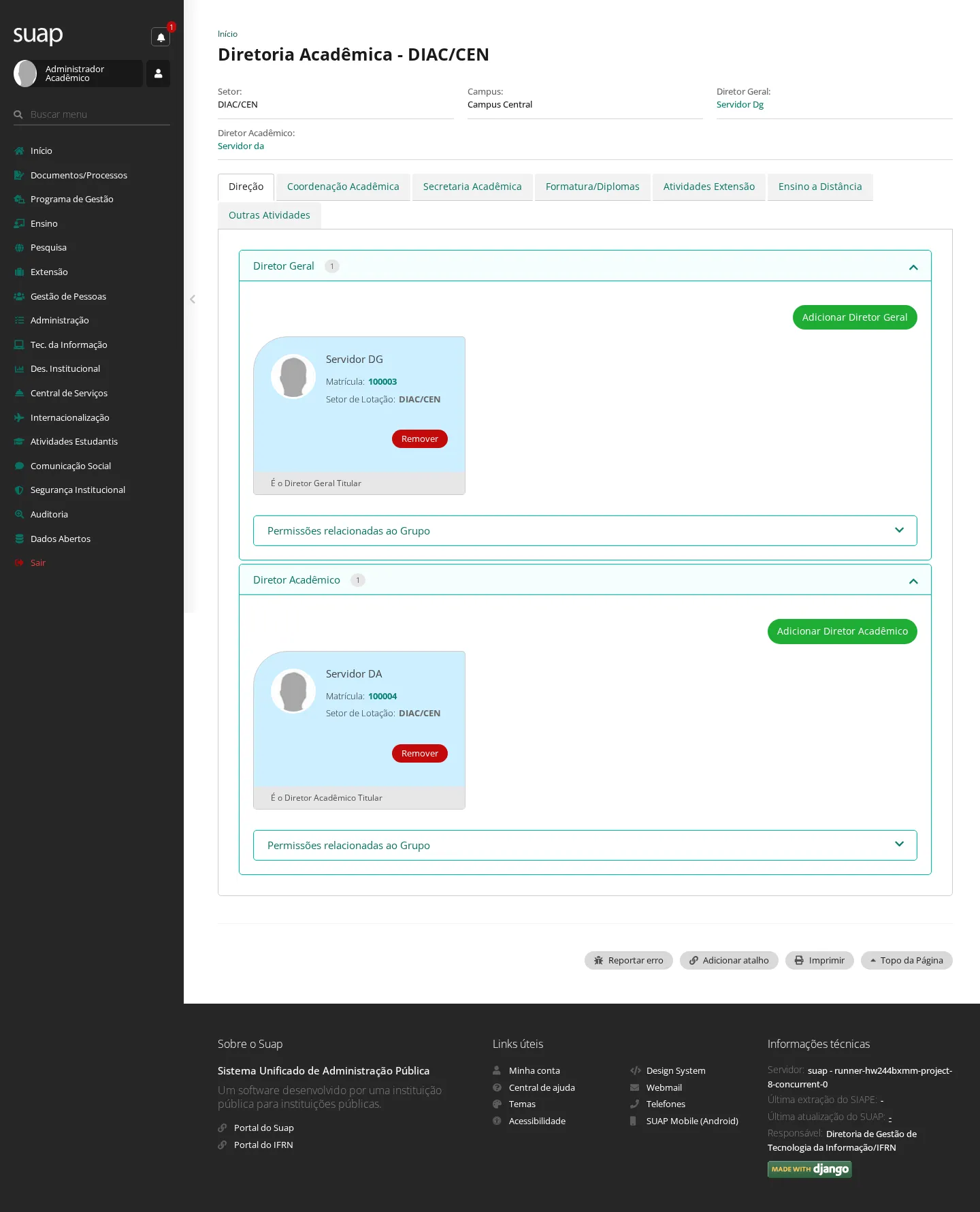Go to the Outras Atividades tab

269,216
